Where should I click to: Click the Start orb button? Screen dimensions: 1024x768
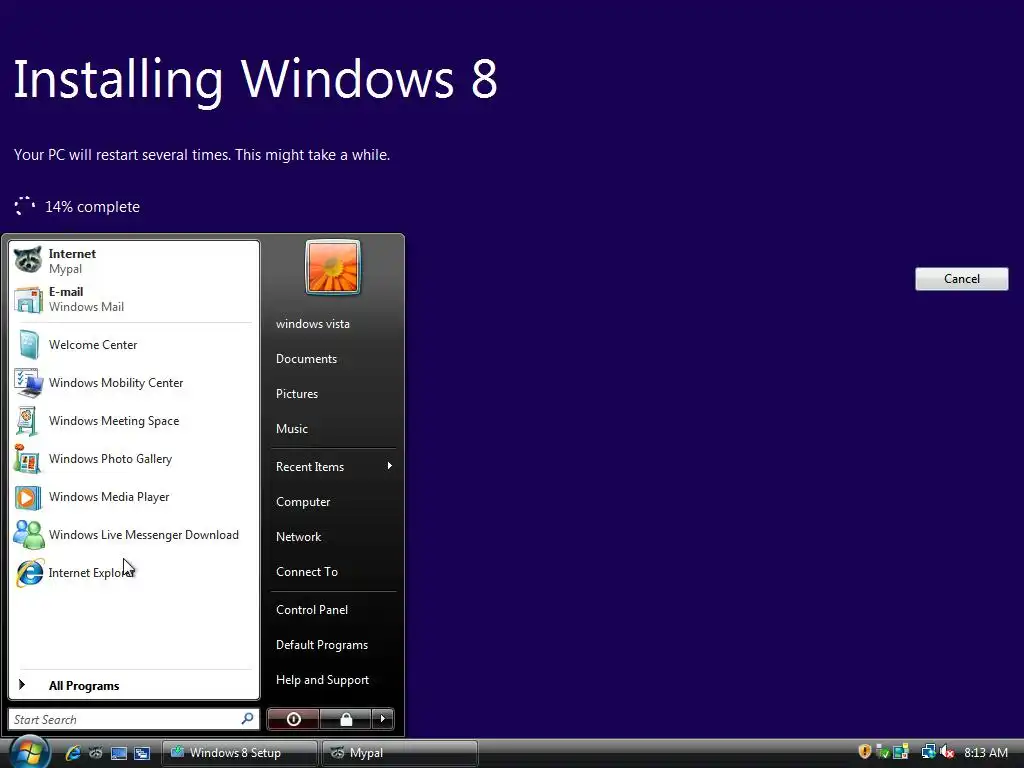[x=29, y=752]
